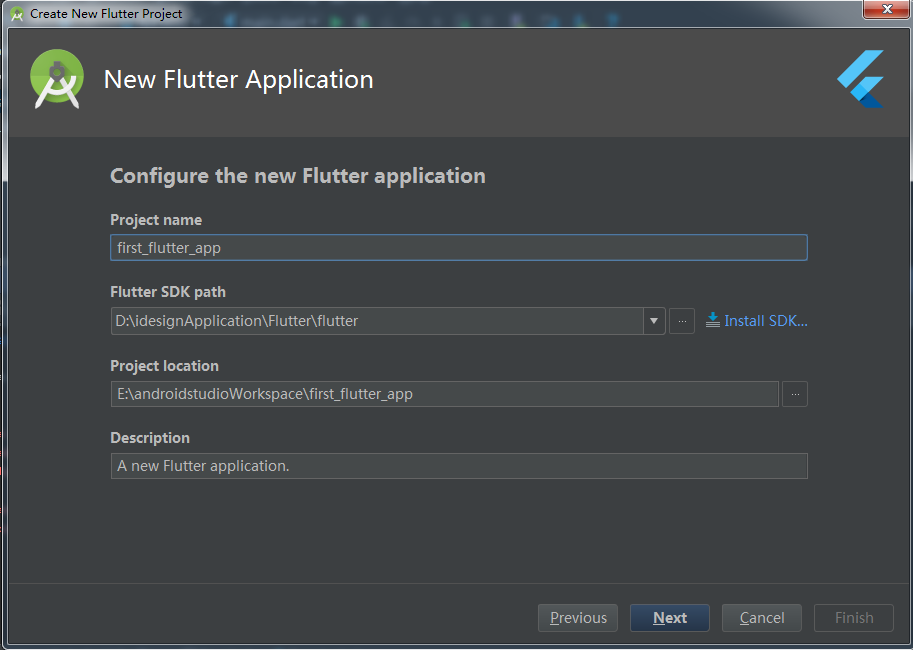Click inside the Flutter SDK path combo box
Screen dimensions: 913x650
tap(376, 321)
